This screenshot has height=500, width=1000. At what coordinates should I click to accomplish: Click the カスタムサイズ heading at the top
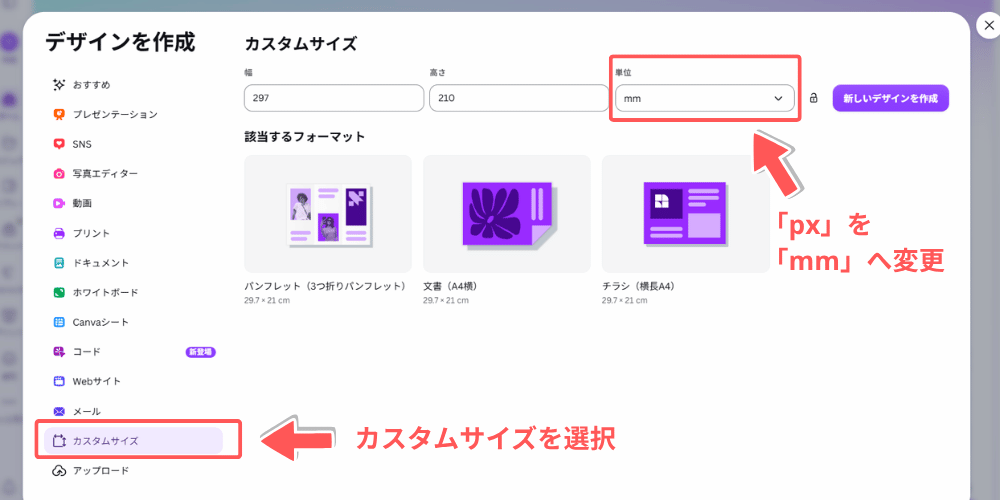click(x=300, y=44)
